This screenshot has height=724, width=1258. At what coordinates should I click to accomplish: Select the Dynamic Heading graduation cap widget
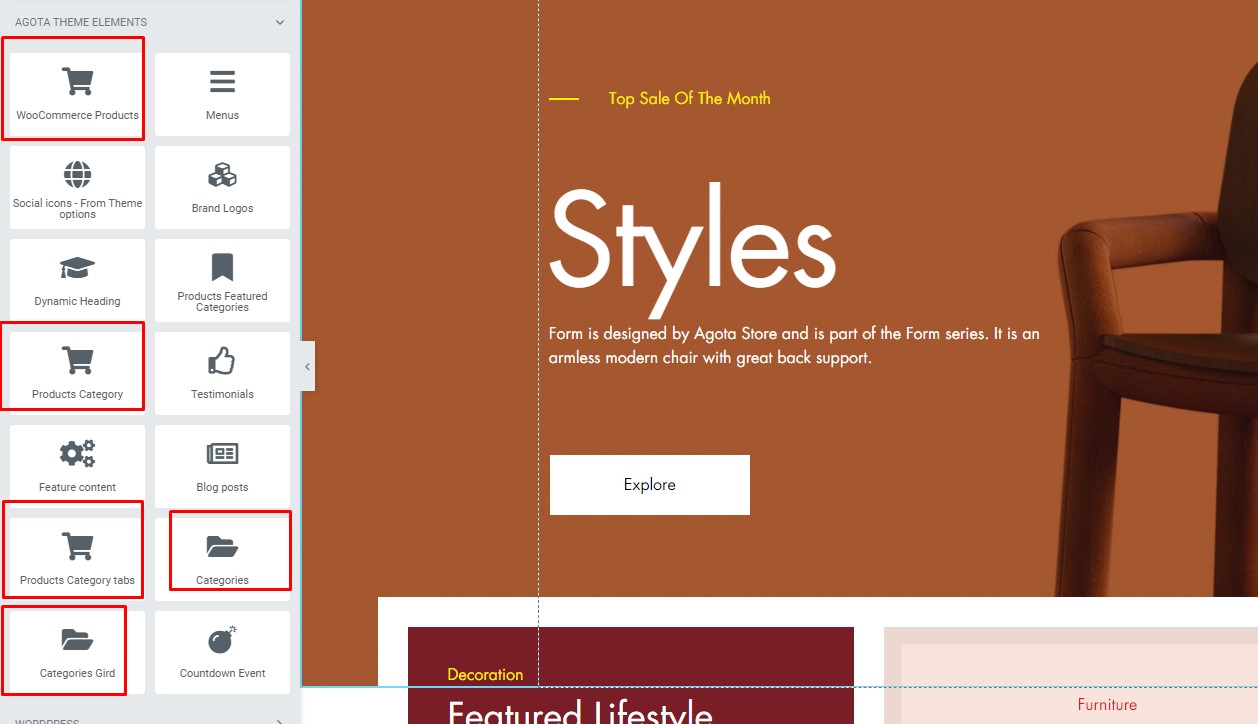pos(77,280)
